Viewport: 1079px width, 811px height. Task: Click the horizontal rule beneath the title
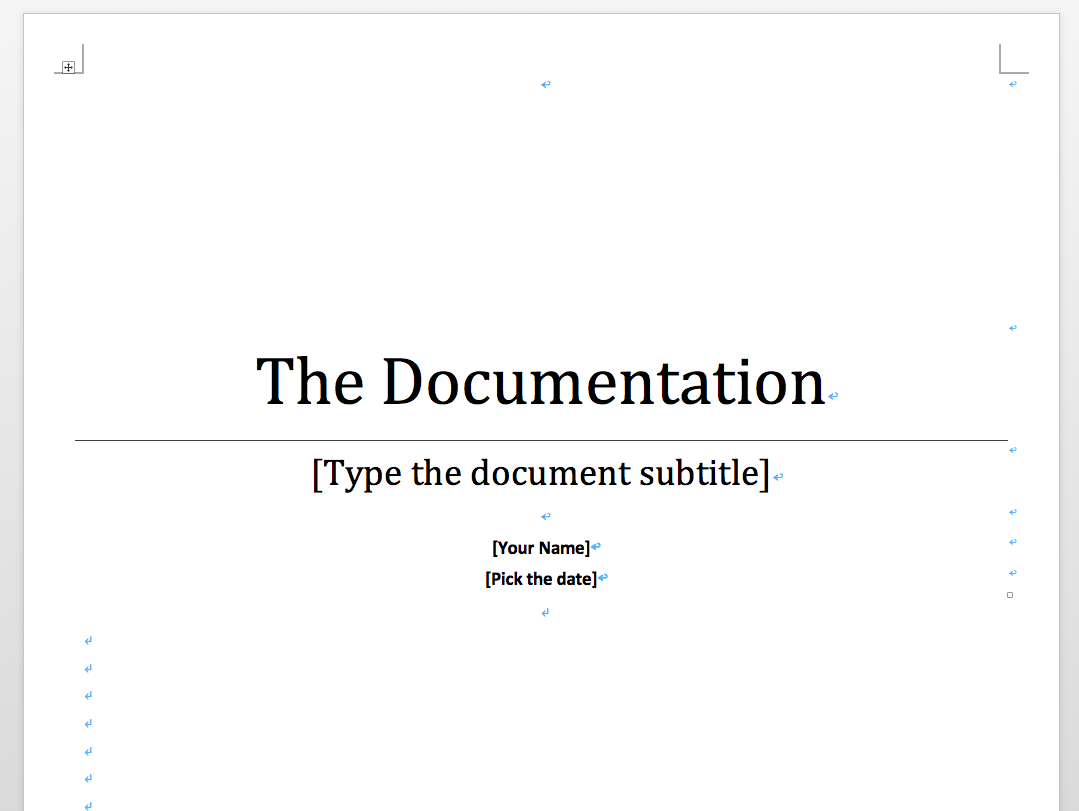click(541, 440)
